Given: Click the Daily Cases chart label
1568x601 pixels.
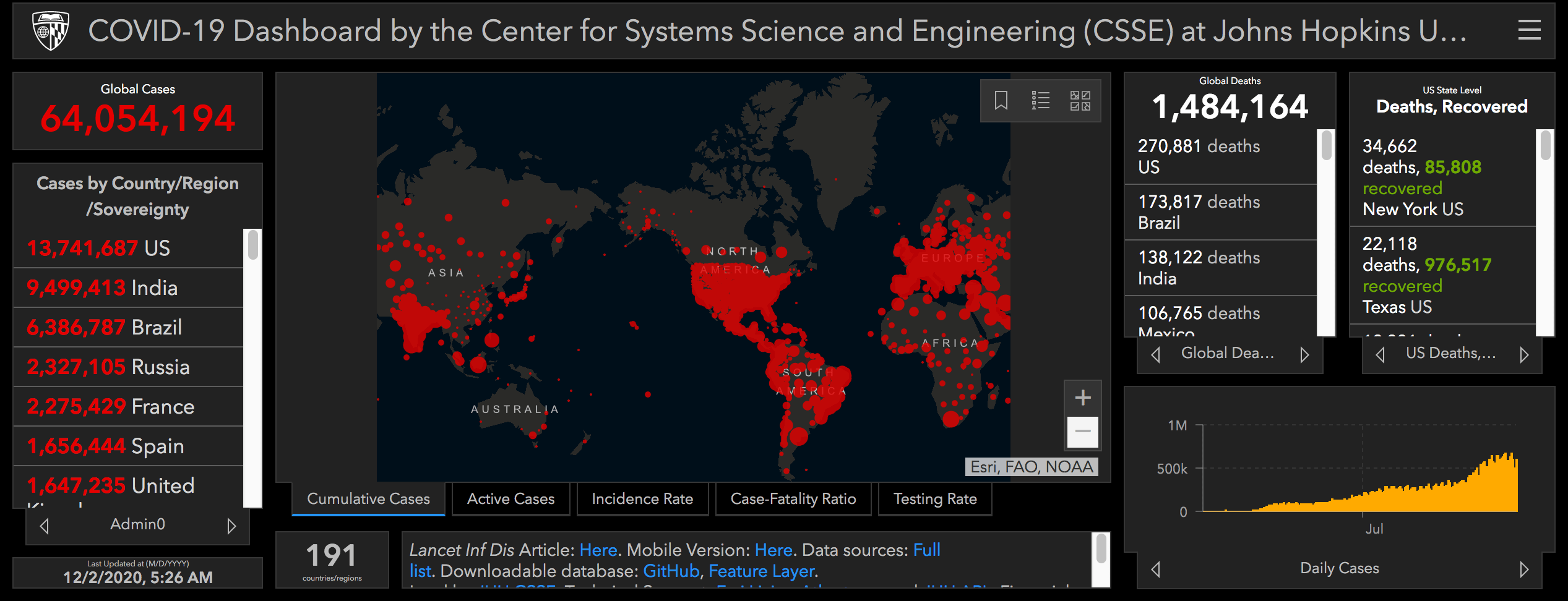Looking at the screenshot, I should click(1340, 568).
